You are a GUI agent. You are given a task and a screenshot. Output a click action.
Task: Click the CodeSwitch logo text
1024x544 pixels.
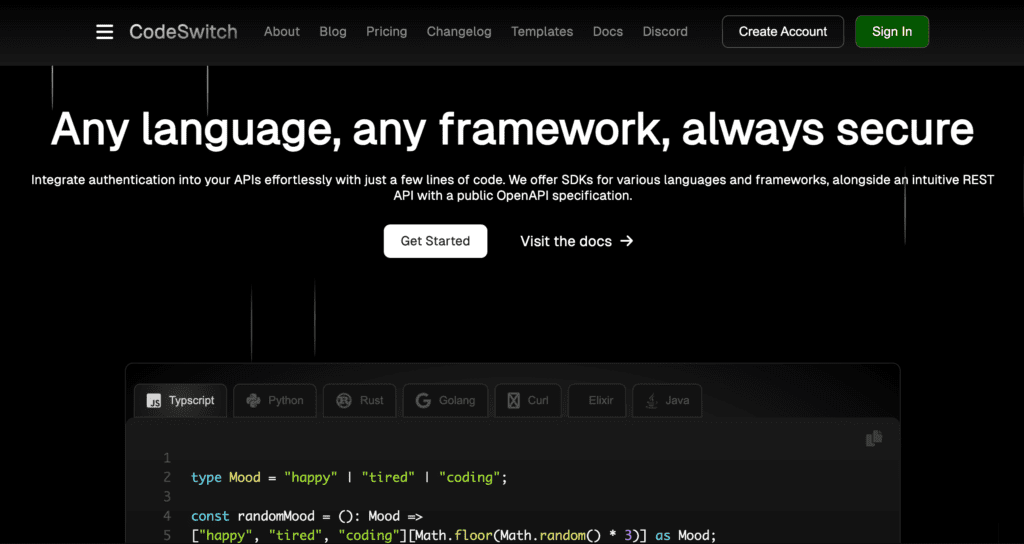pyautogui.click(x=183, y=32)
